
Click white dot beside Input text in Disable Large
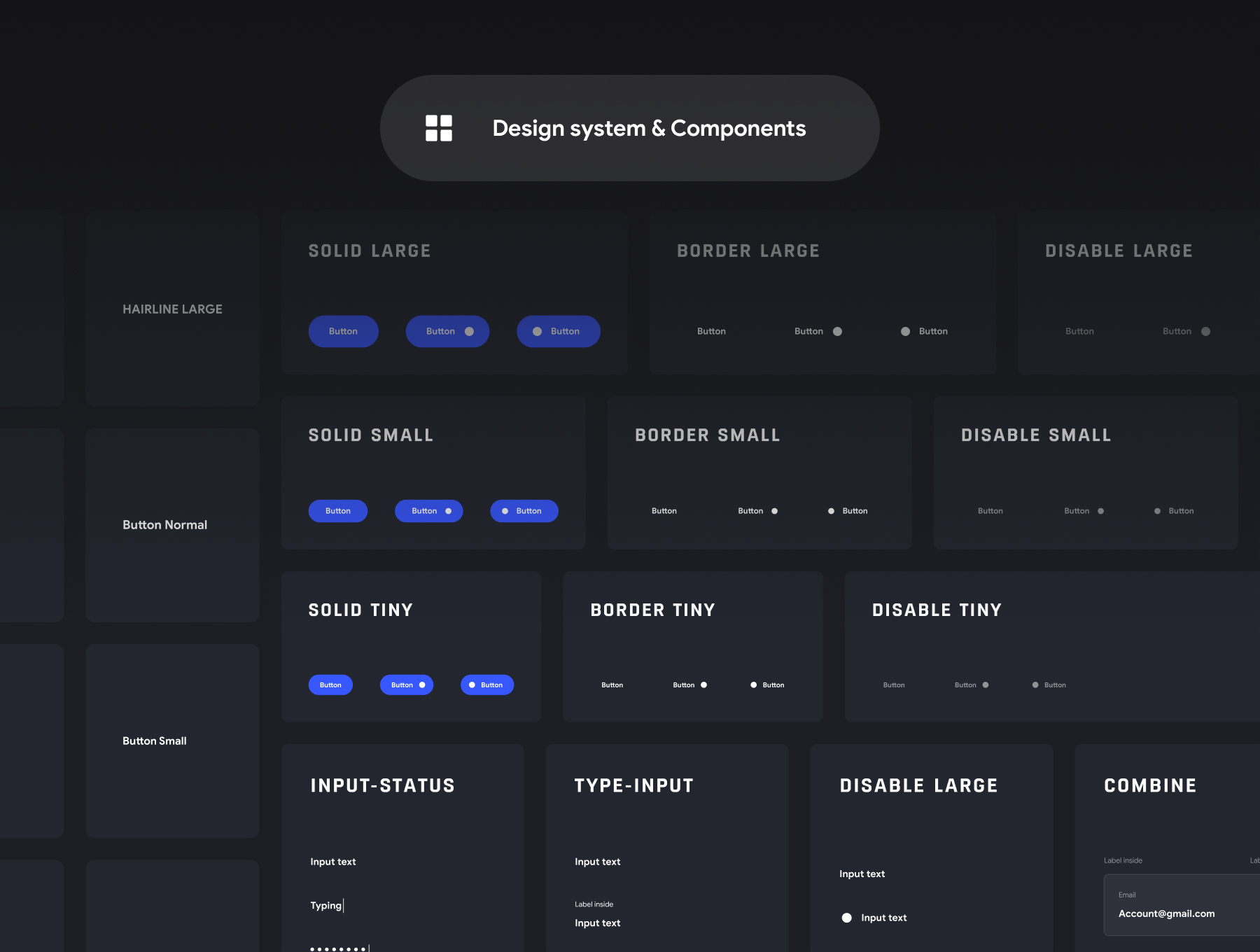click(x=846, y=918)
